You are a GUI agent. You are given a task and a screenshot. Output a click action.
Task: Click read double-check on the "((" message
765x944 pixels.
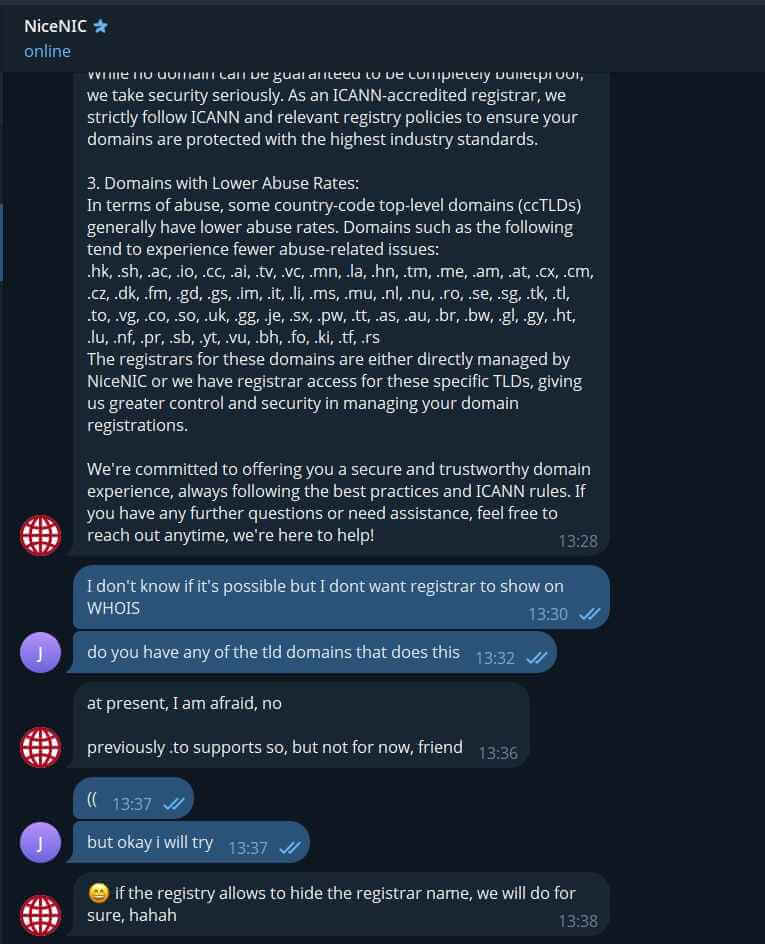point(173,804)
